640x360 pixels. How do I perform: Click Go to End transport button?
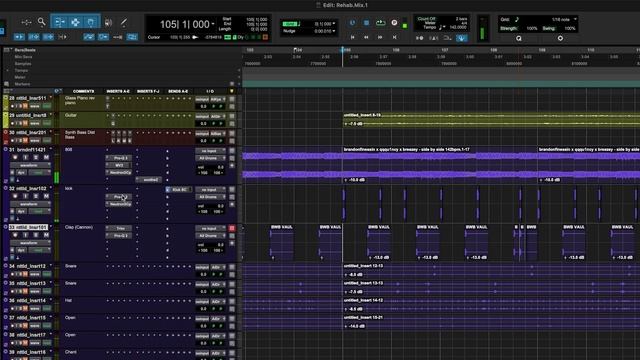click(x=394, y=37)
